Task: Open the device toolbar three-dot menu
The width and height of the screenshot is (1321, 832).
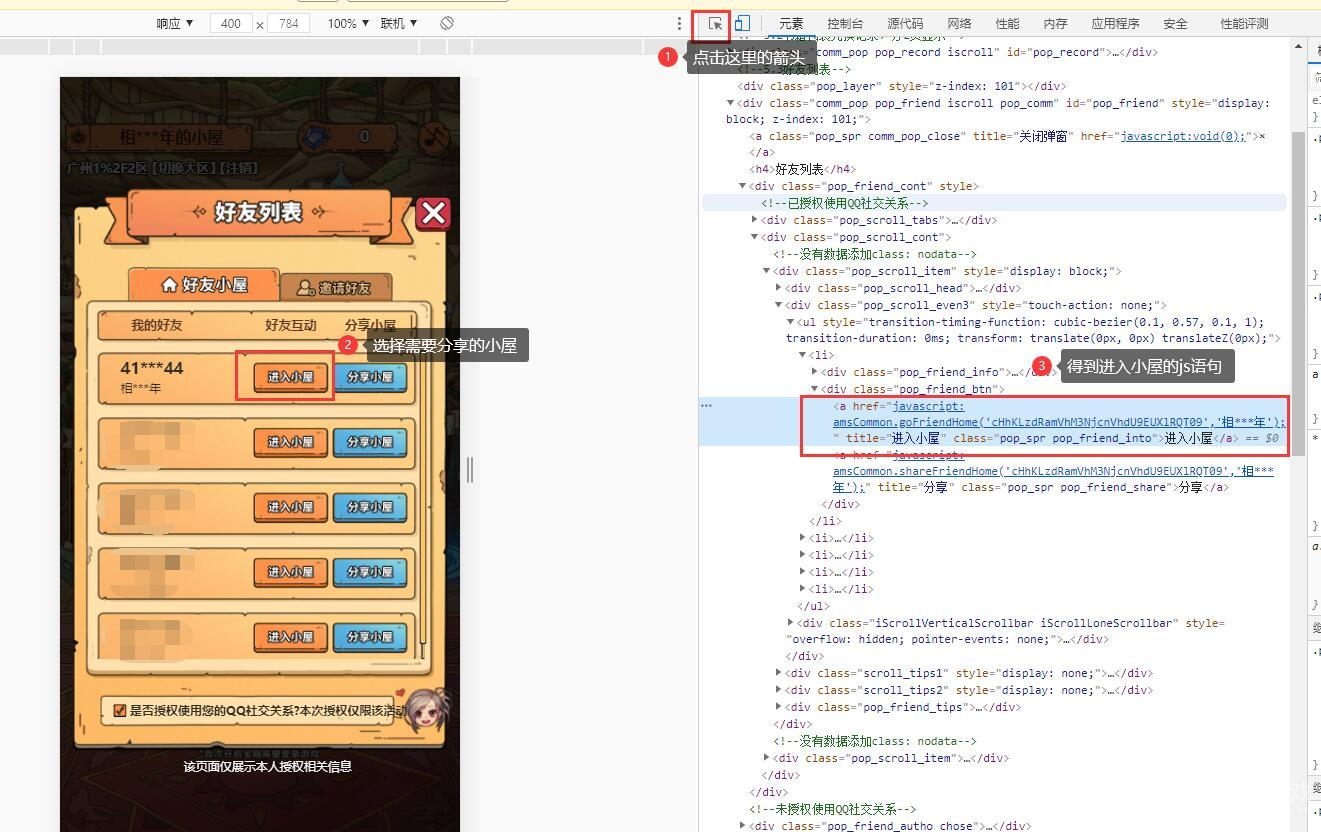Action: click(x=679, y=23)
